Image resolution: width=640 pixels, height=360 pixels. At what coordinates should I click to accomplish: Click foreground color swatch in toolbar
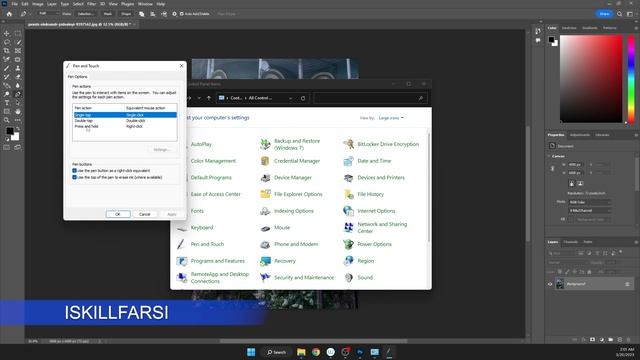click(x=9, y=131)
